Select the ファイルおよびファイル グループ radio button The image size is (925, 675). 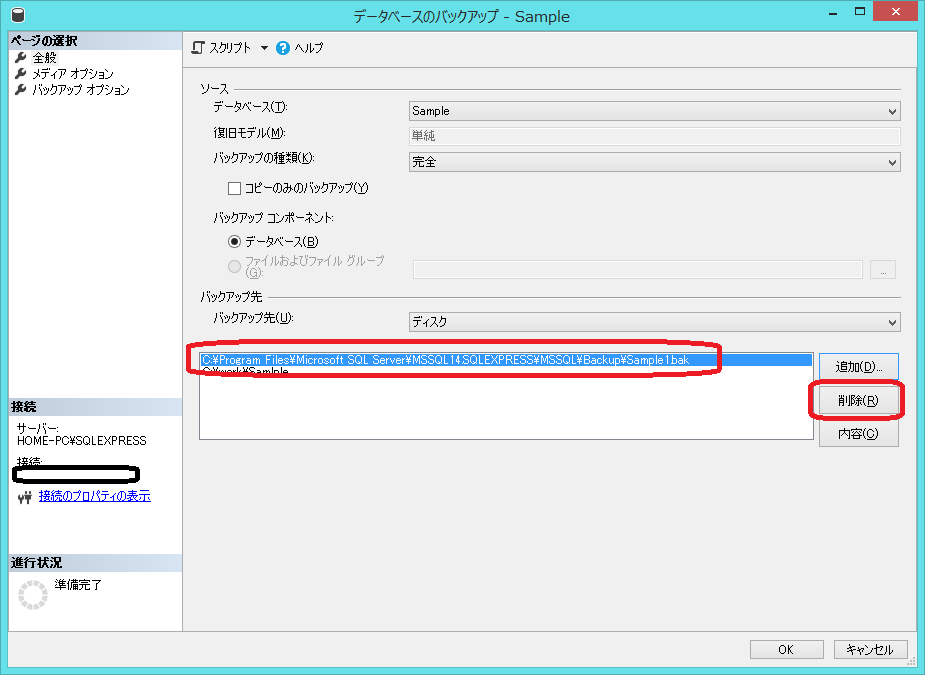coord(234,266)
